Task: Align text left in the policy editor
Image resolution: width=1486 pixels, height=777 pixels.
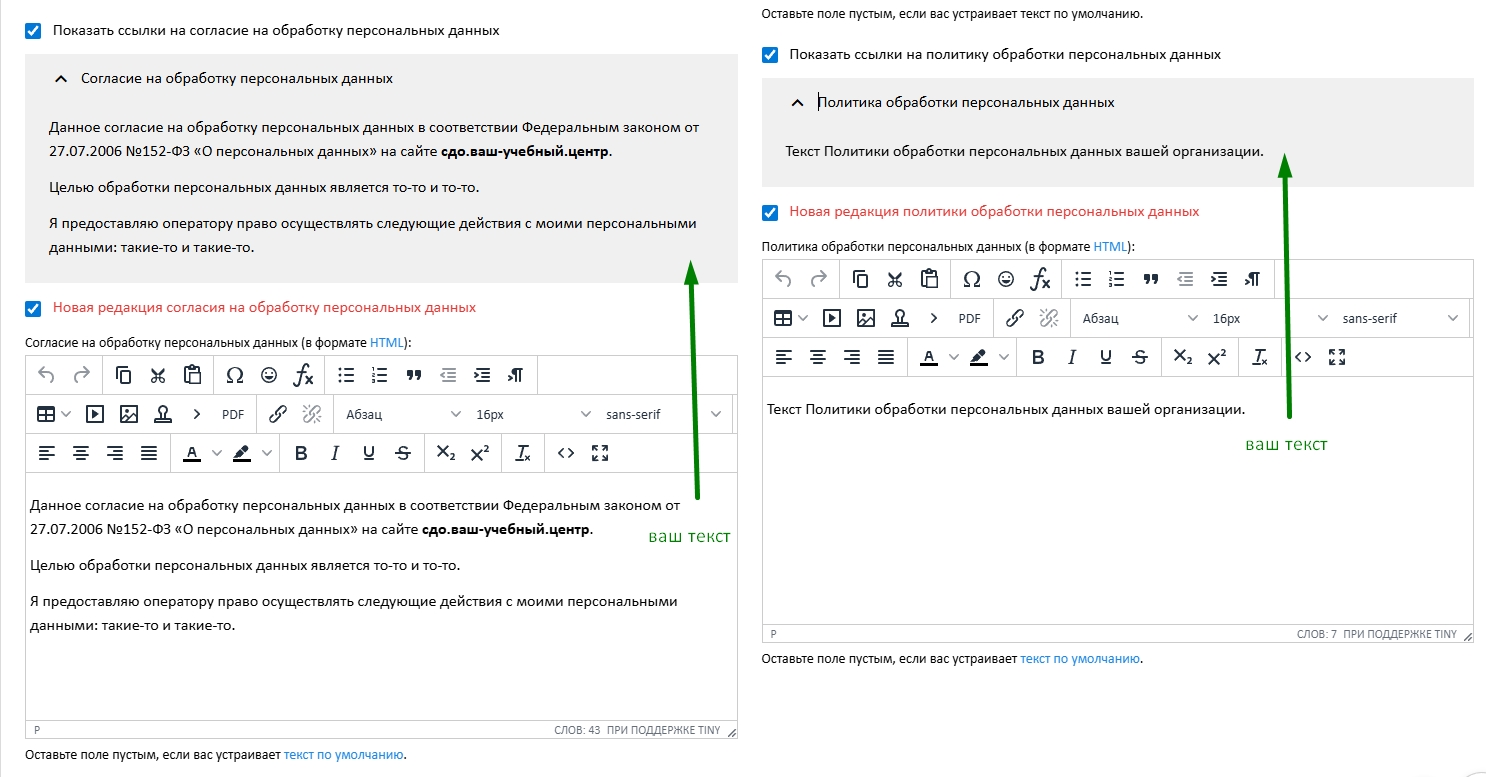Action: (784, 357)
